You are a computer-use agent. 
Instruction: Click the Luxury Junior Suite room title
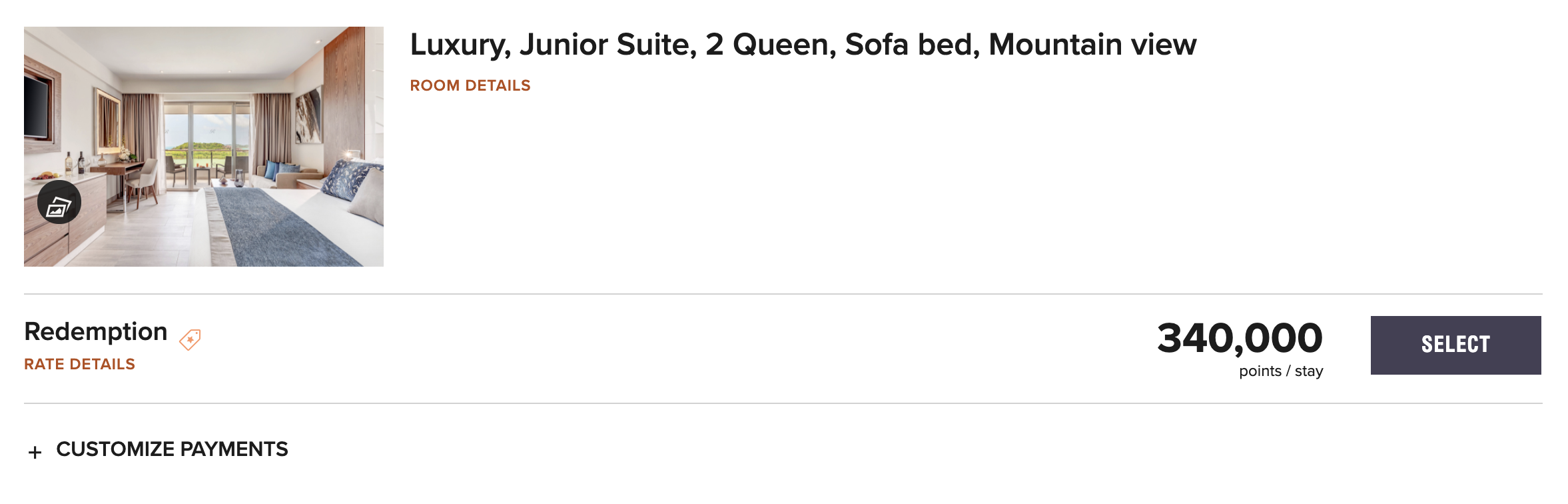pos(803,45)
